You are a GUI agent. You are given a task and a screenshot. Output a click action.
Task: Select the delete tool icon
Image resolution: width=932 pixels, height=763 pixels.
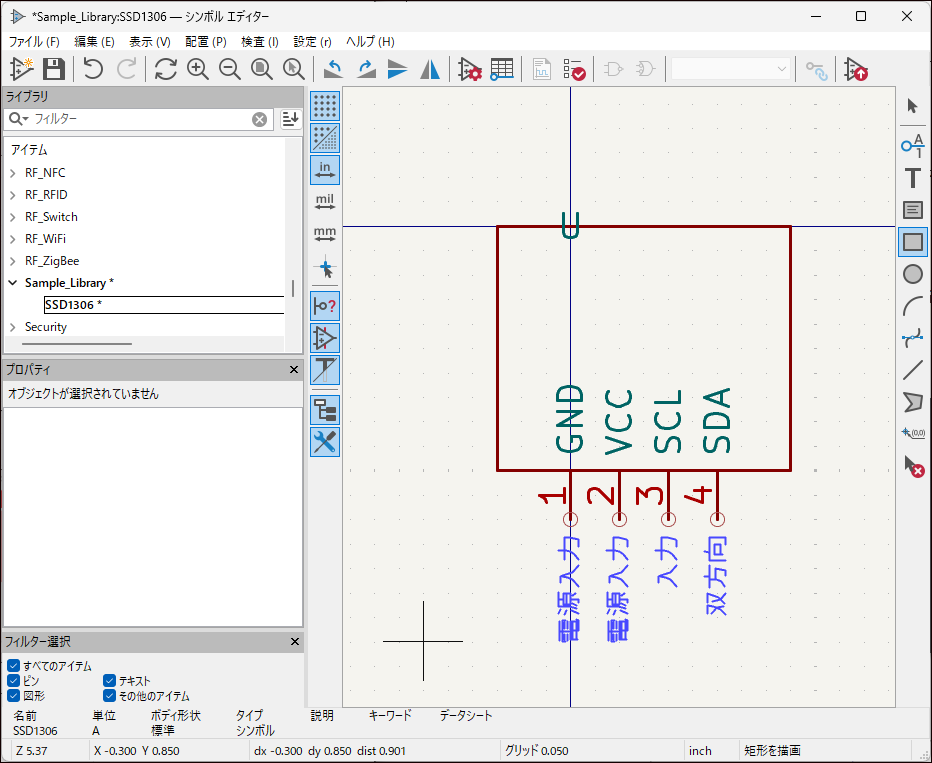912,465
